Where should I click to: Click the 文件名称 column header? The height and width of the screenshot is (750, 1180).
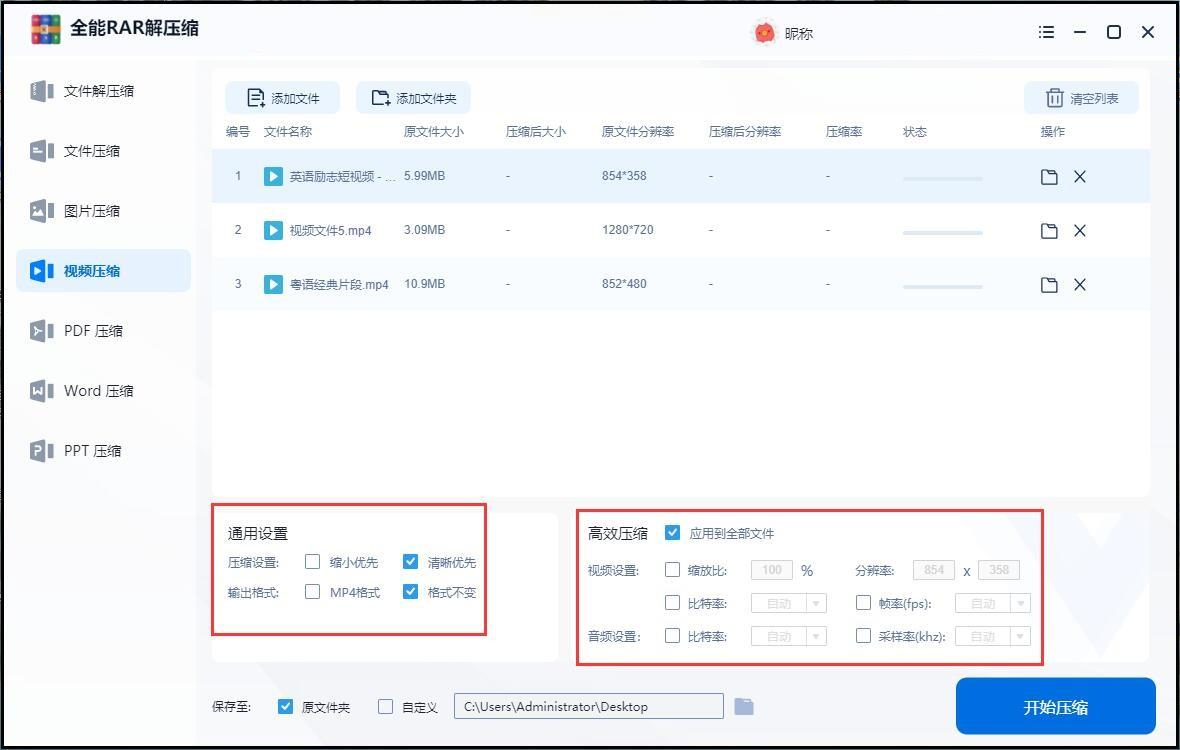pos(287,132)
